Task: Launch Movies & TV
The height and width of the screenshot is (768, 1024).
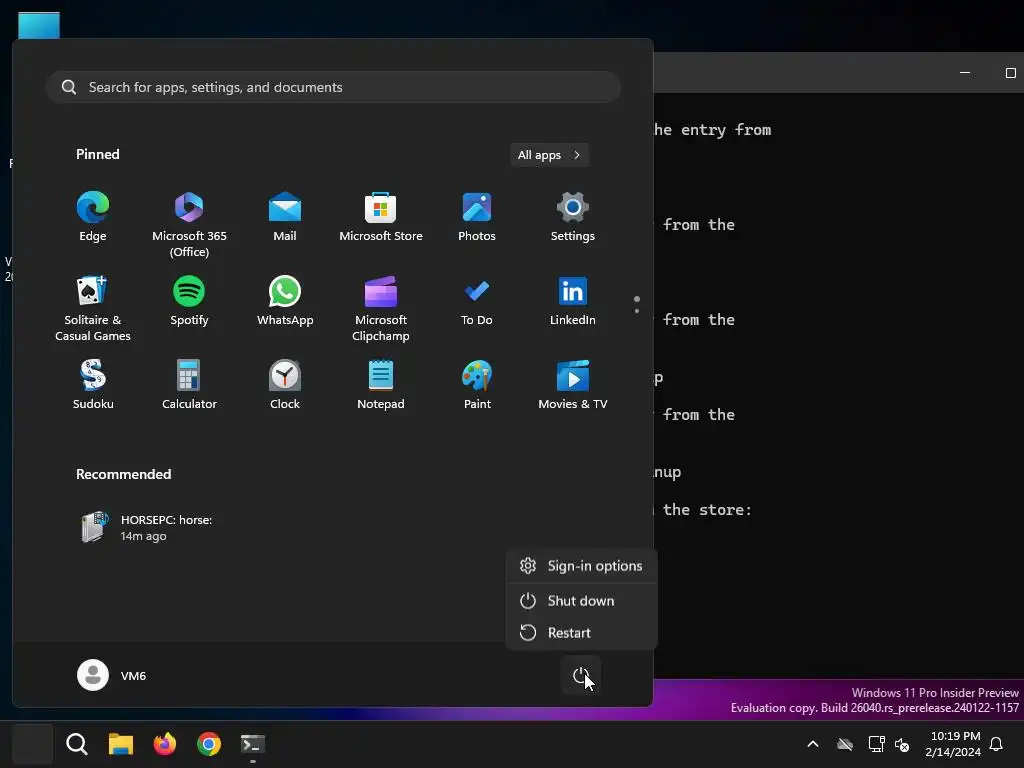Action: tap(573, 385)
